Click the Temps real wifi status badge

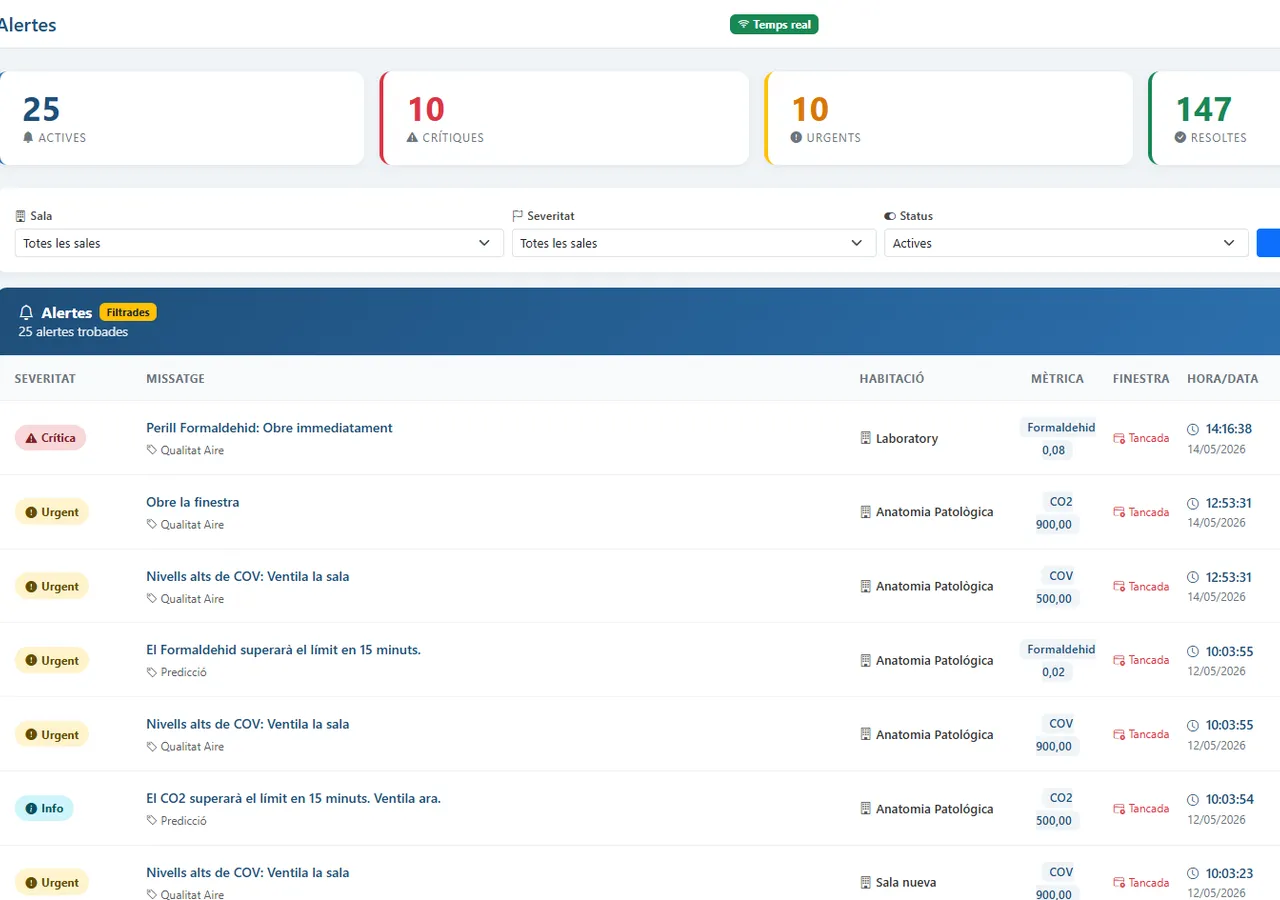pyautogui.click(x=774, y=24)
